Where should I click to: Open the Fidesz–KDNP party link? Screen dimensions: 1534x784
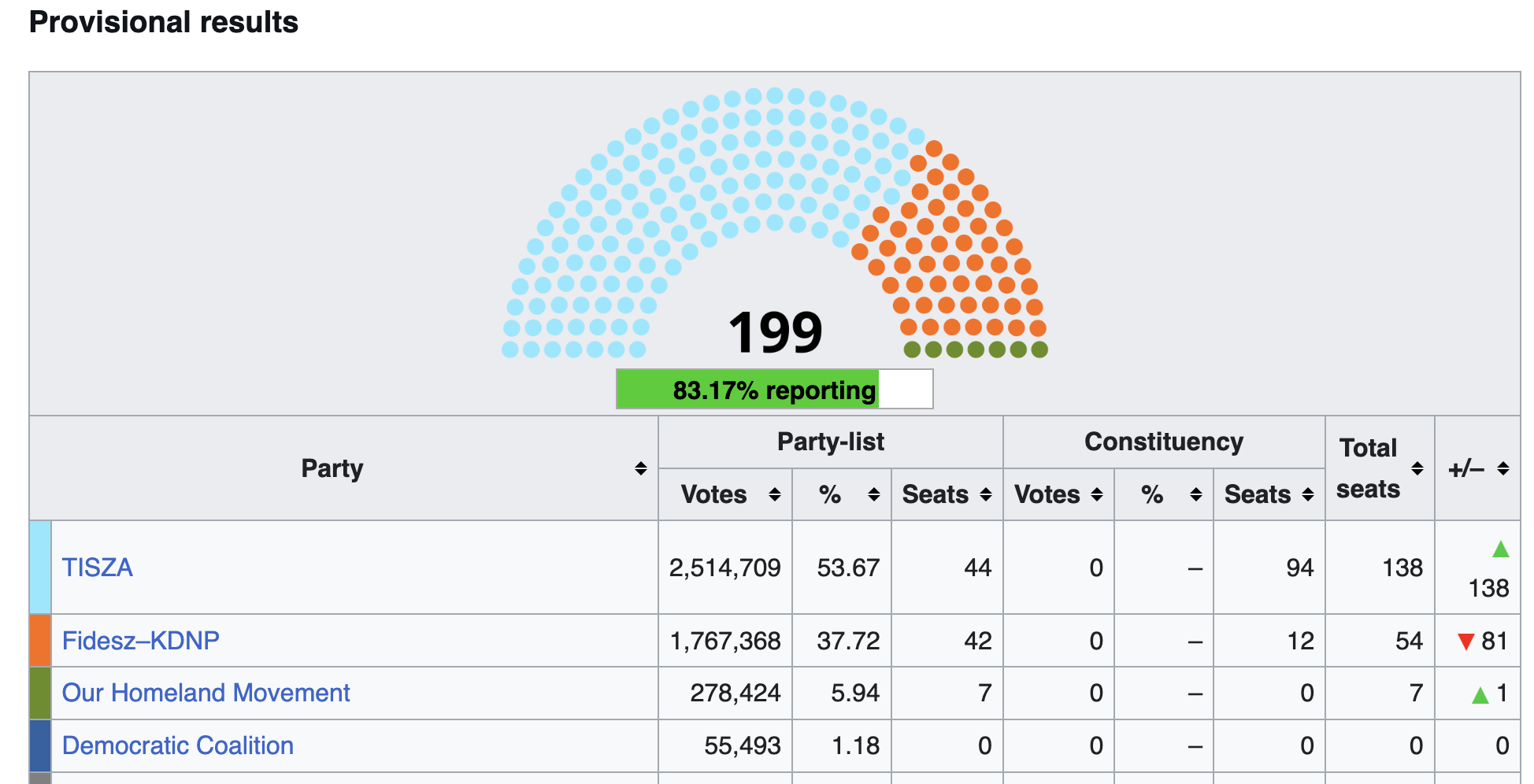click(x=140, y=641)
